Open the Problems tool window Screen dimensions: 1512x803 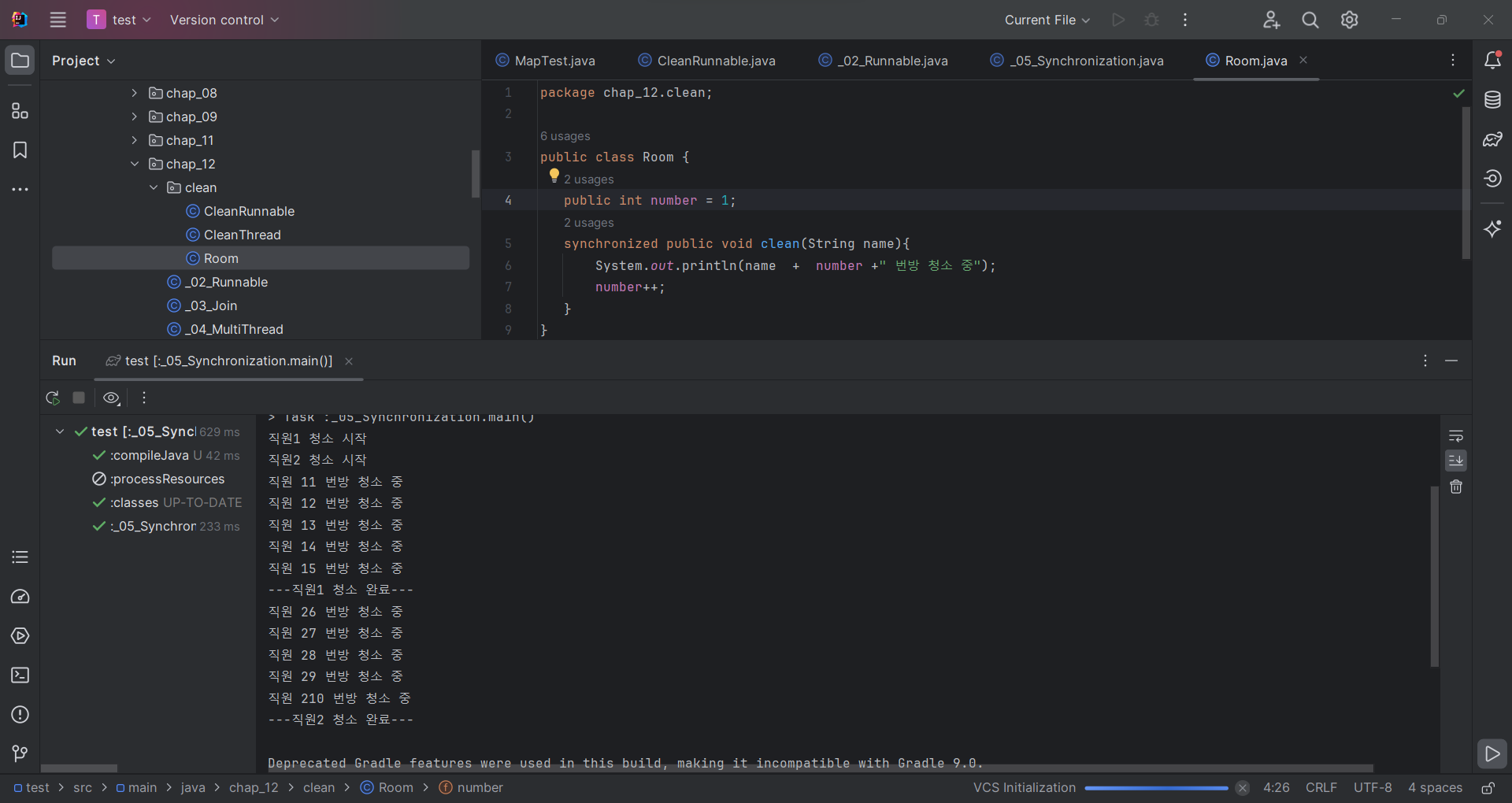tap(20, 715)
